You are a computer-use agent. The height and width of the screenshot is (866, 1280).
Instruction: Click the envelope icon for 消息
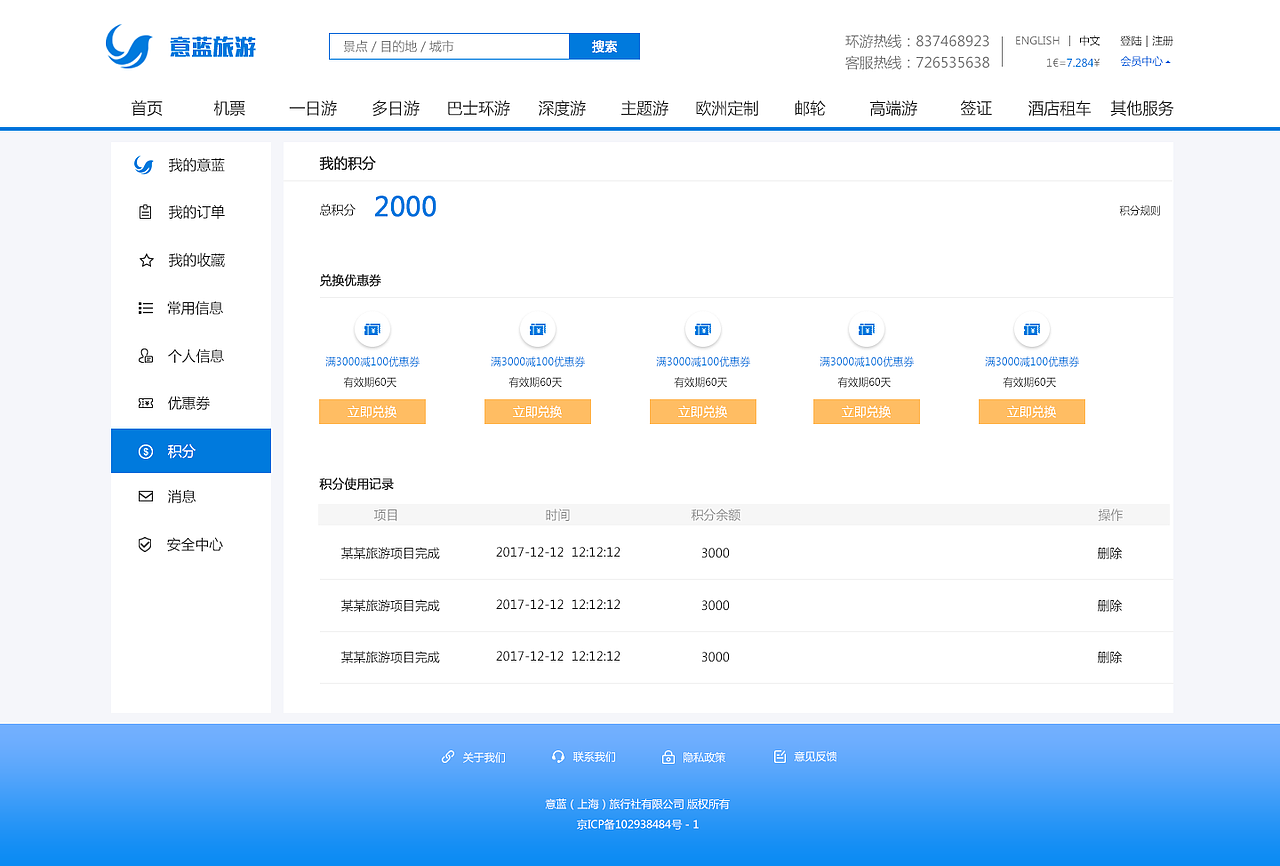click(x=146, y=496)
